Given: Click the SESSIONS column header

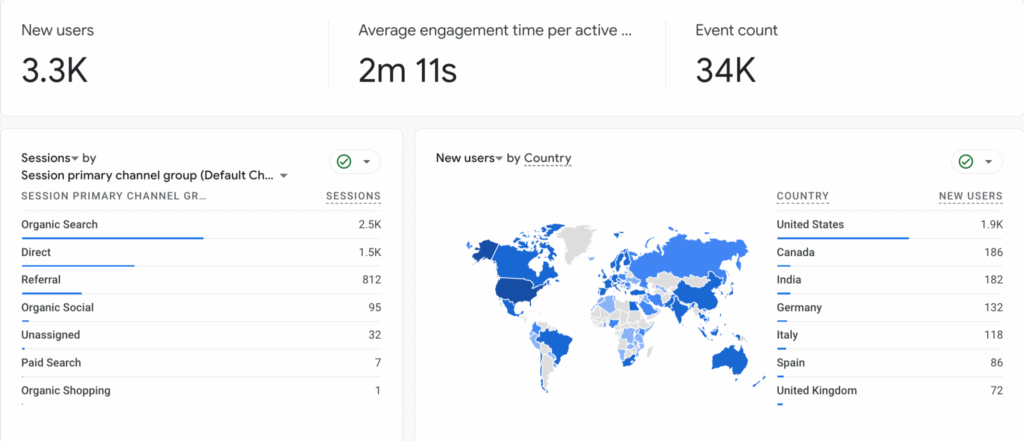Looking at the screenshot, I should [353, 196].
